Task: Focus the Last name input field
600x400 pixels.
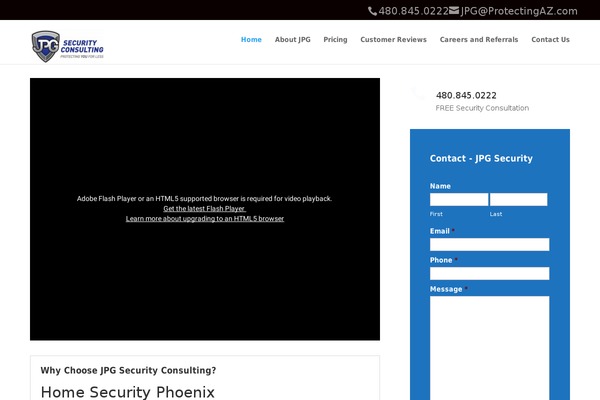Action: (518, 199)
